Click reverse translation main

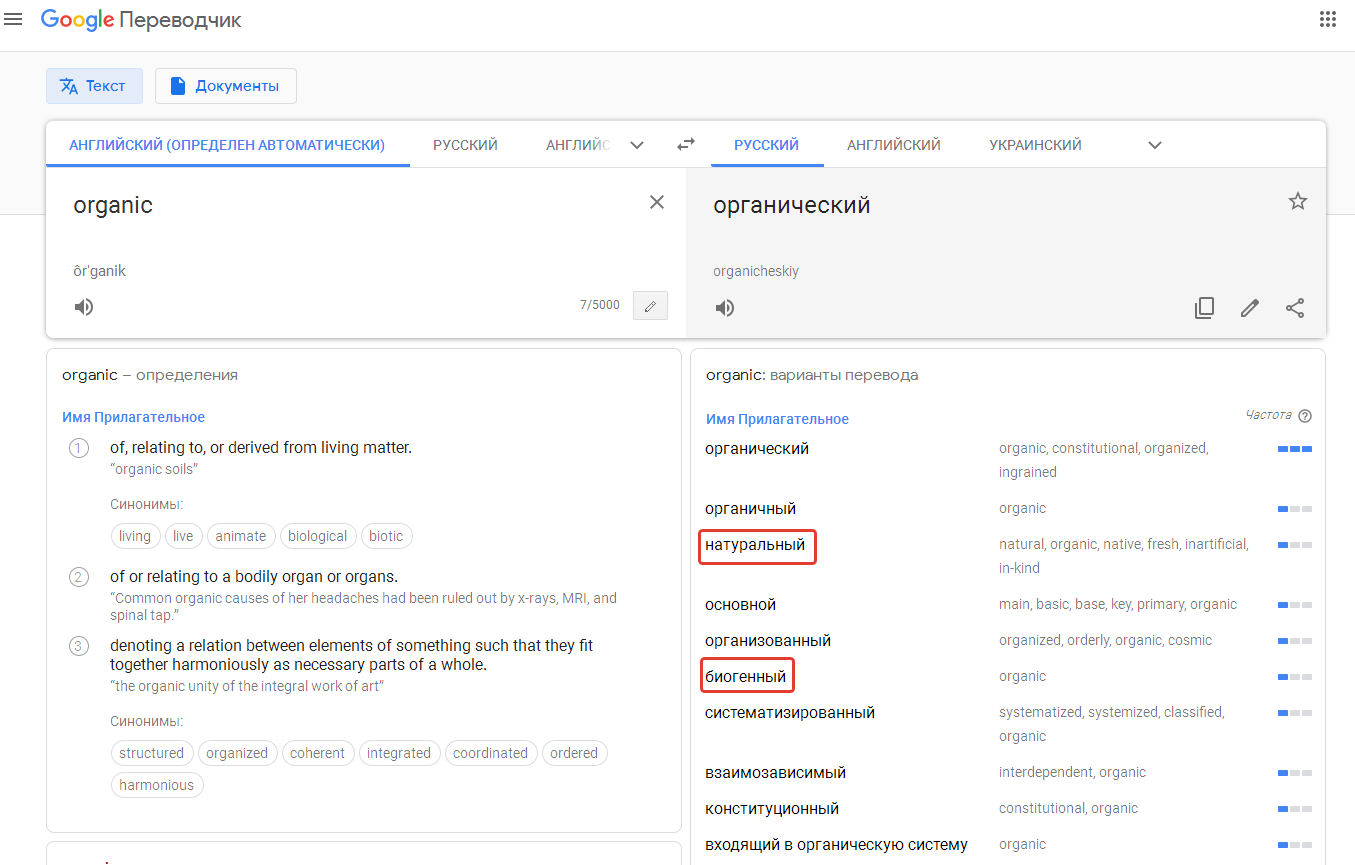coord(1014,604)
